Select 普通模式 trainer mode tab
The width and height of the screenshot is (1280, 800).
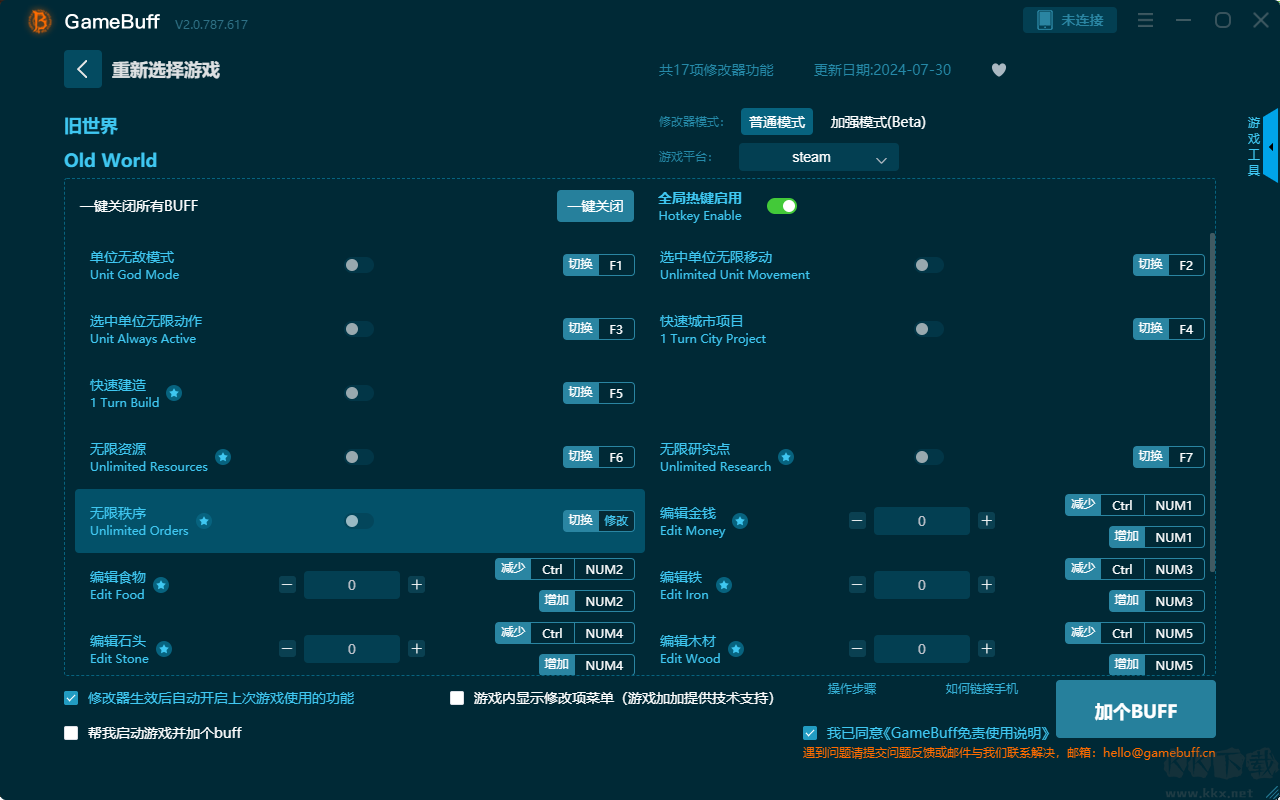[x=777, y=122]
